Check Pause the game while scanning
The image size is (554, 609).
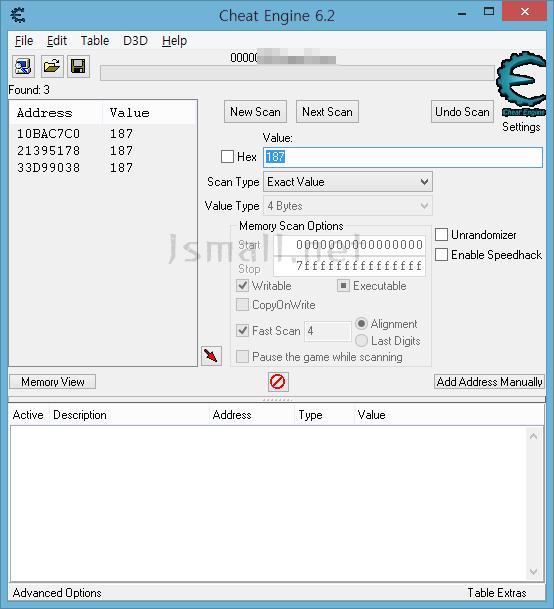[242, 357]
